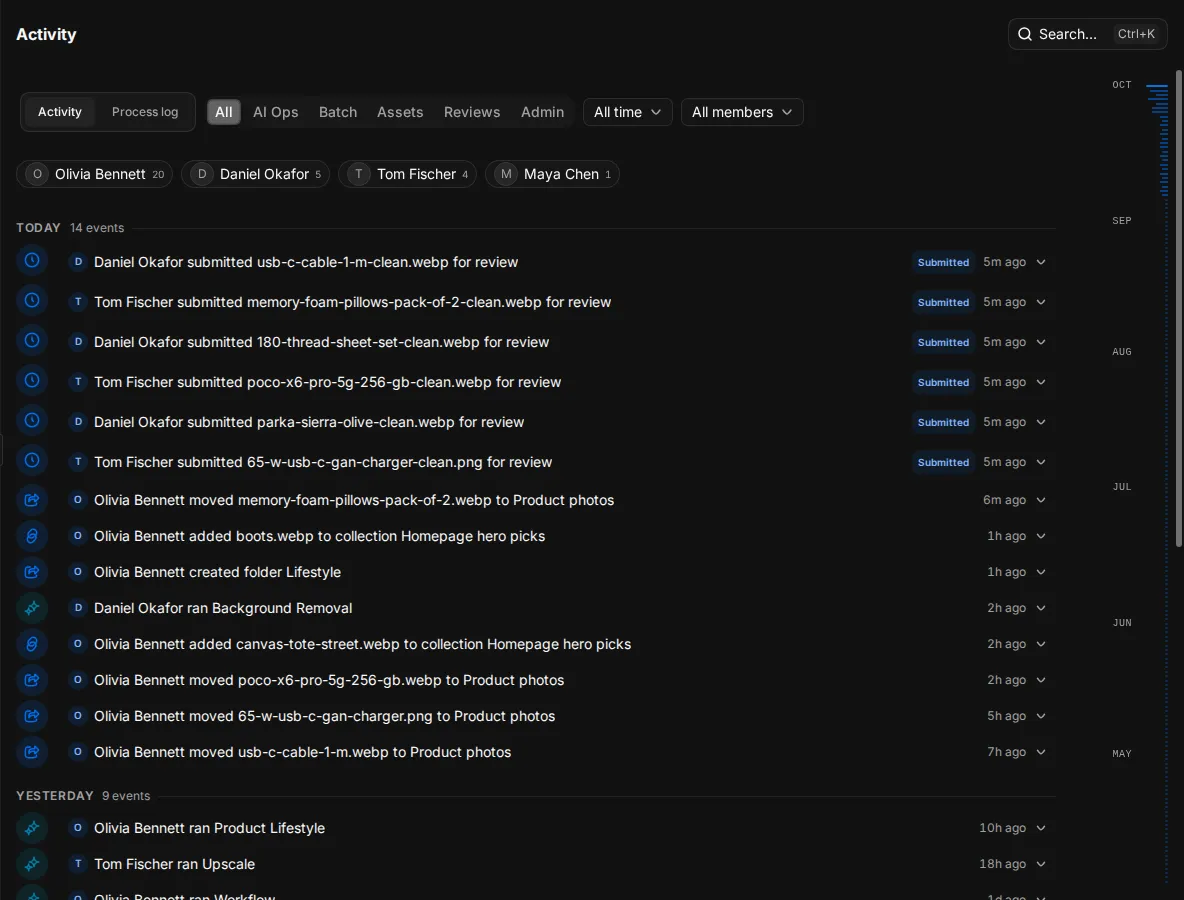Open the All time dropdown
Image resolution: width=1184 pixels, height=900 pixels.
(627, 112)
